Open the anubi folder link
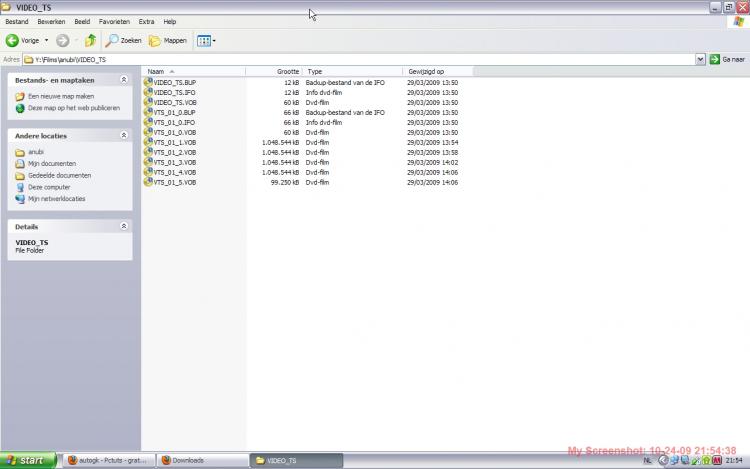750x469 pixels. pyautogui.click(x=36, y=152)
